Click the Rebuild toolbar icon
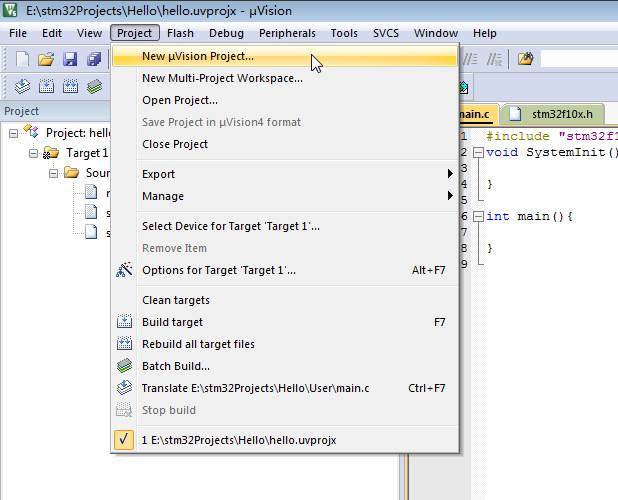The height and width of the screenshot is (500, 618). click(70, 86)
